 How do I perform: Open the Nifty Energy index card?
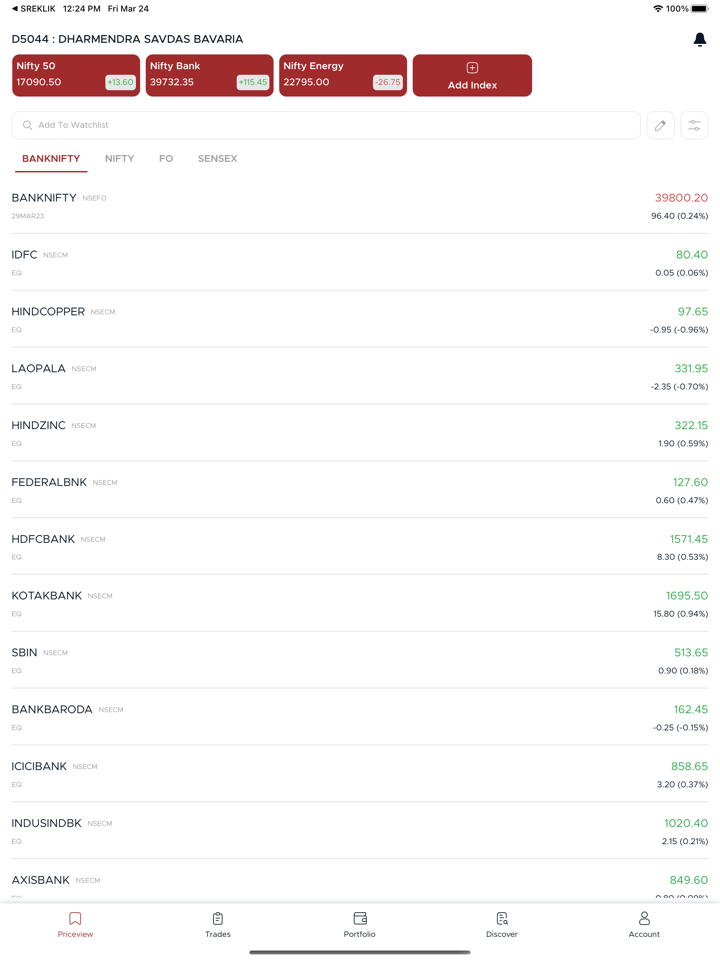click(343, 76)
